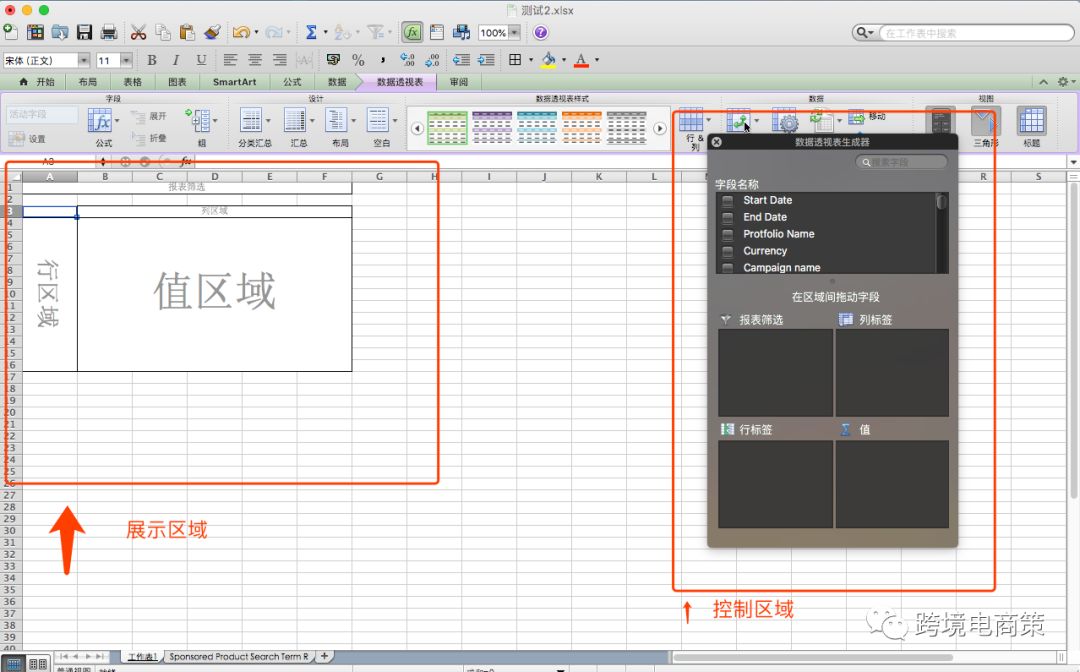The image size is (1080, 672).
Task: Pick the font color A
Action: 581,60
